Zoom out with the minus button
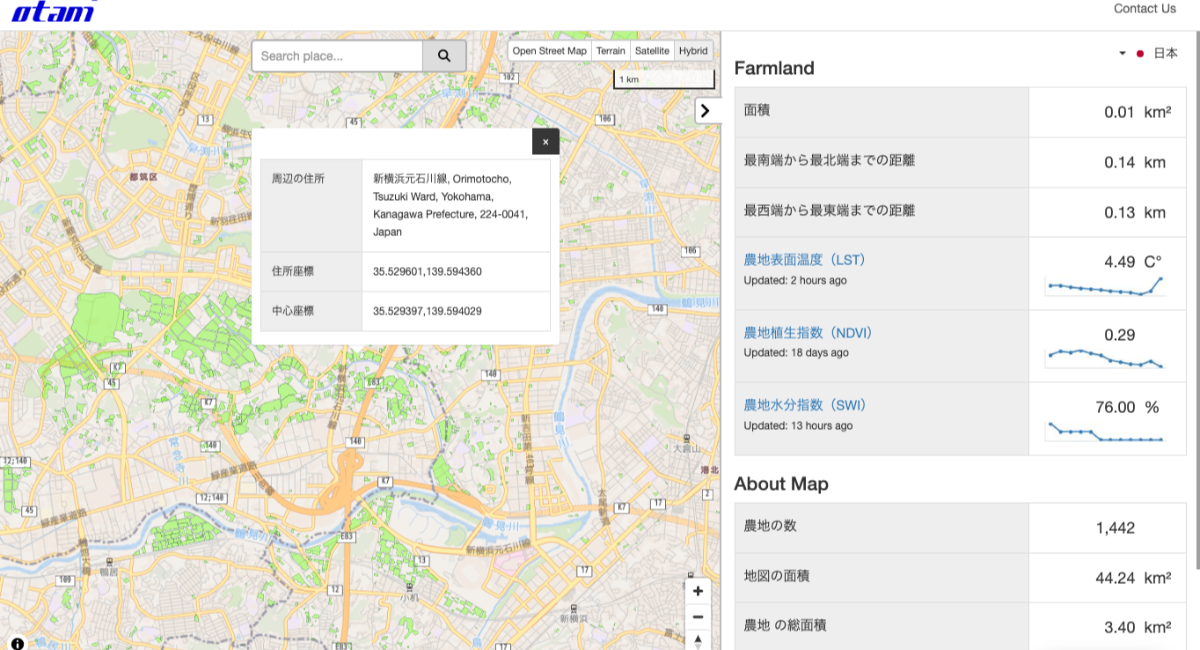 pyautogui.click(x=698, y=617)
